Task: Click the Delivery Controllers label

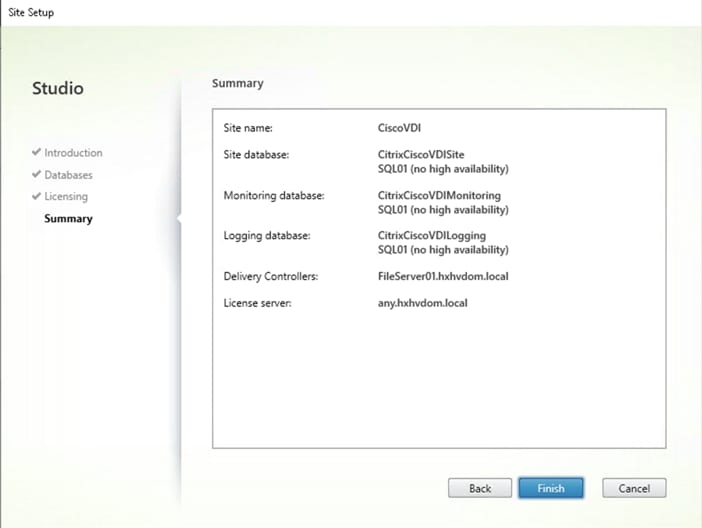Action: click(x=271, y=276)
